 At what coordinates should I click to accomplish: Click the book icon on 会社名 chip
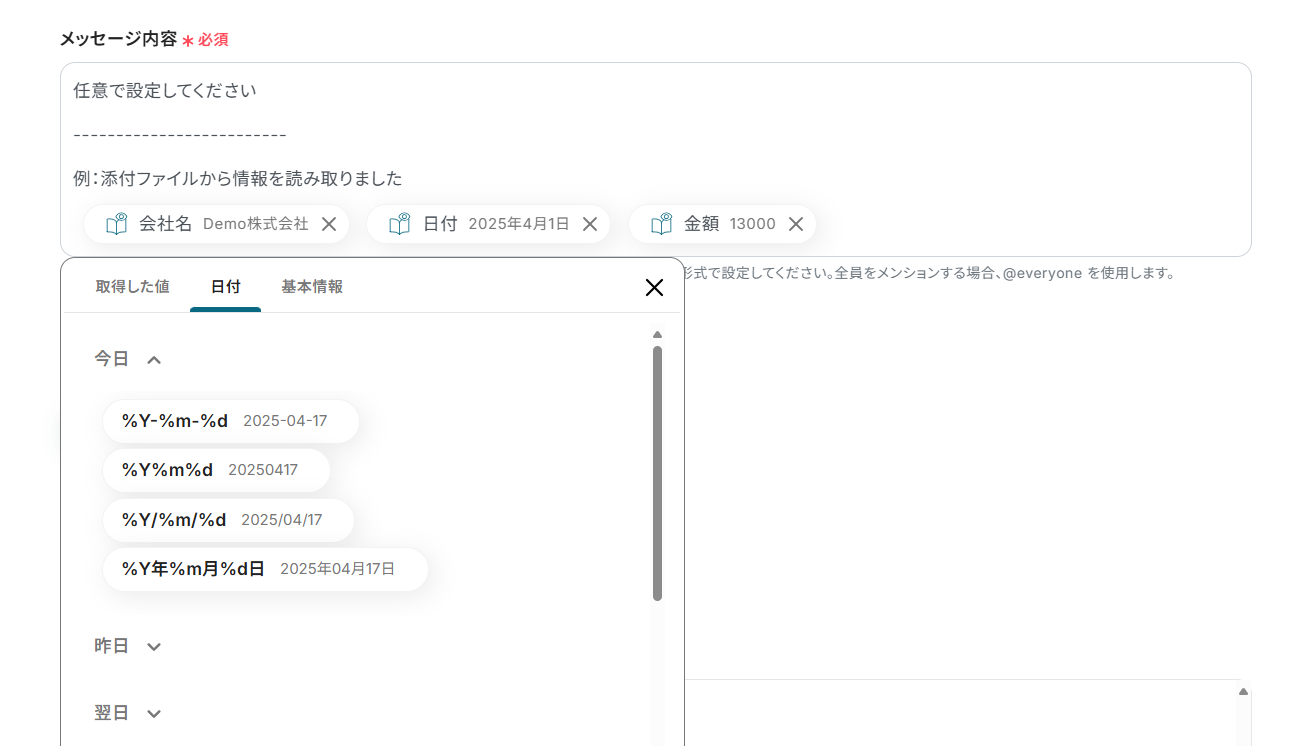click(x=117, y=224)
